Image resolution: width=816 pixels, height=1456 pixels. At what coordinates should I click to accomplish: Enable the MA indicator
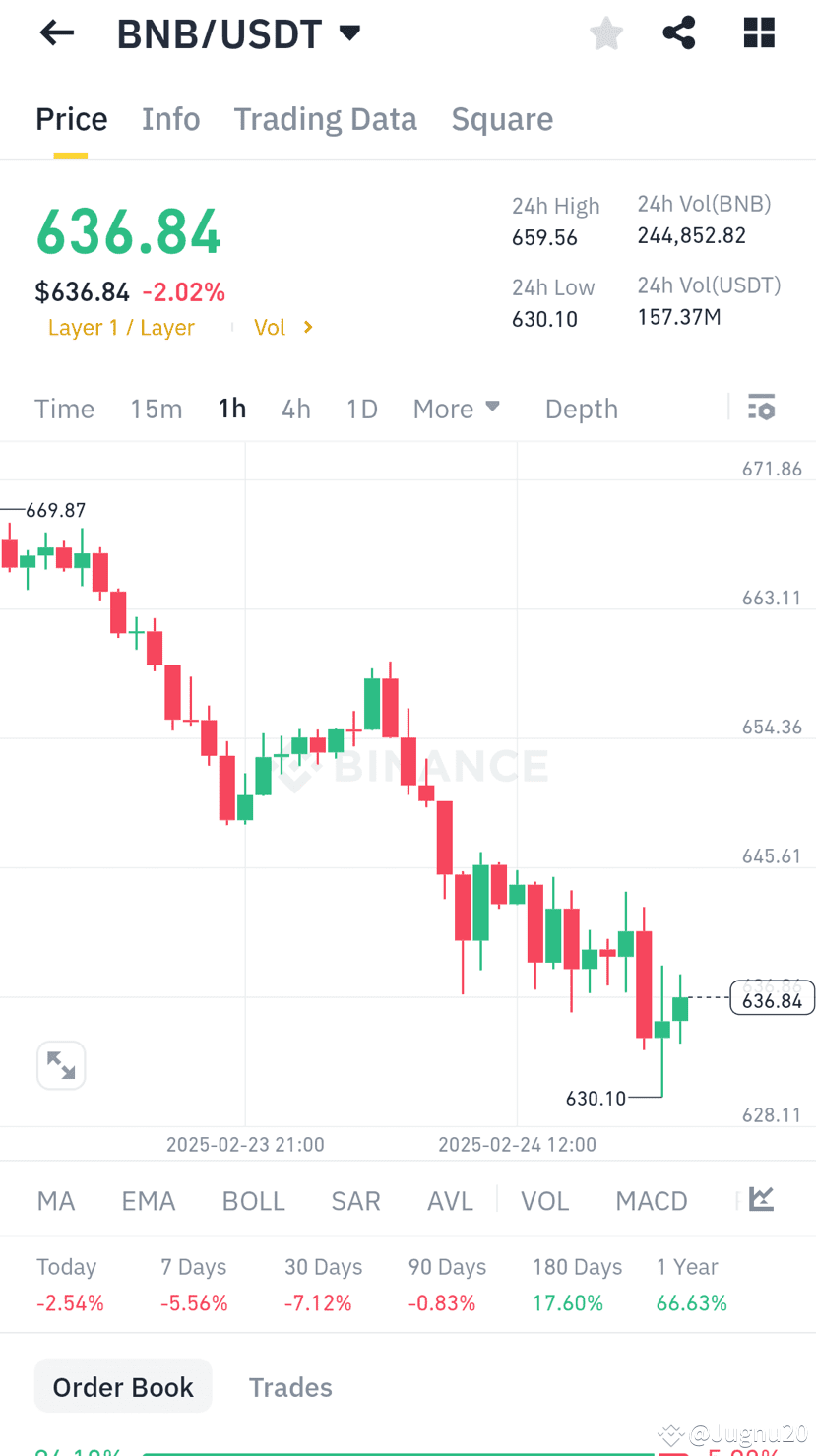pyautogui.click(x=55, y=1200)
